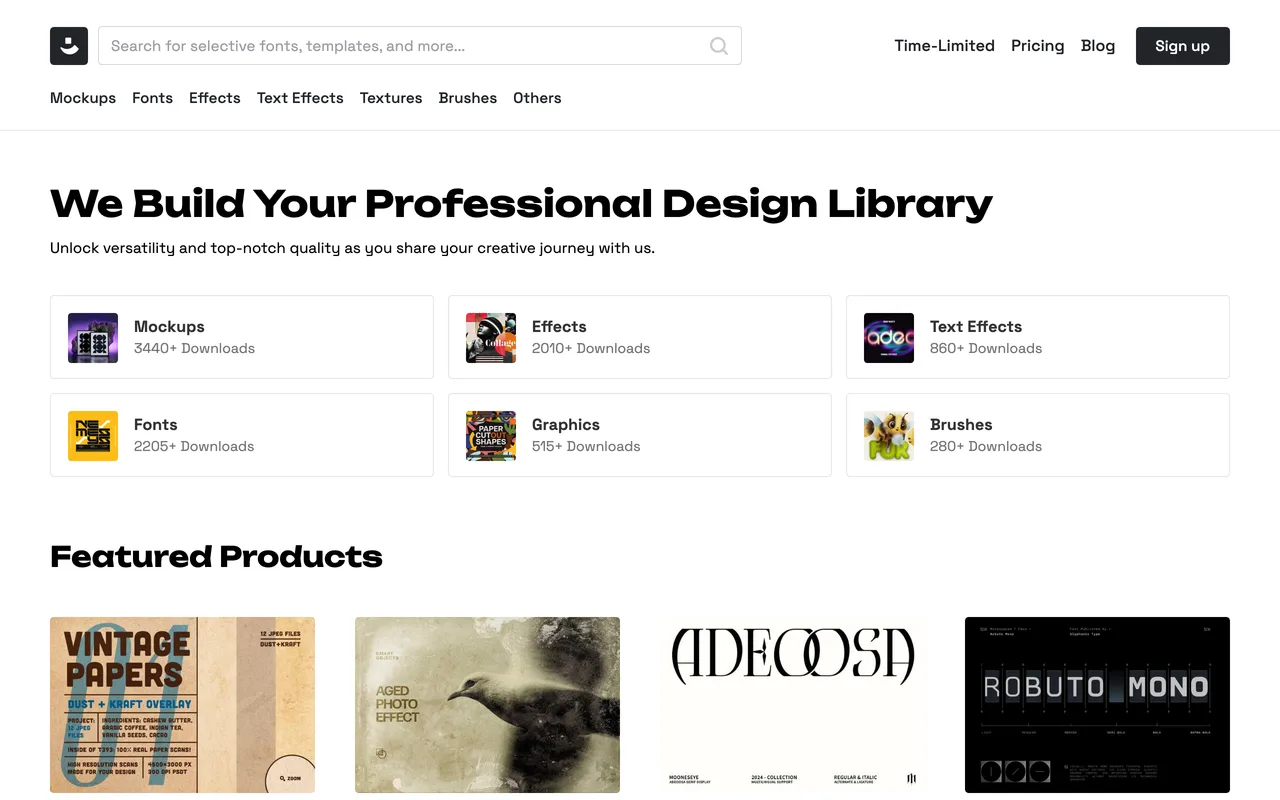Select the Text Effects neon icon
1280x800 pixels.
pos(889,338)
